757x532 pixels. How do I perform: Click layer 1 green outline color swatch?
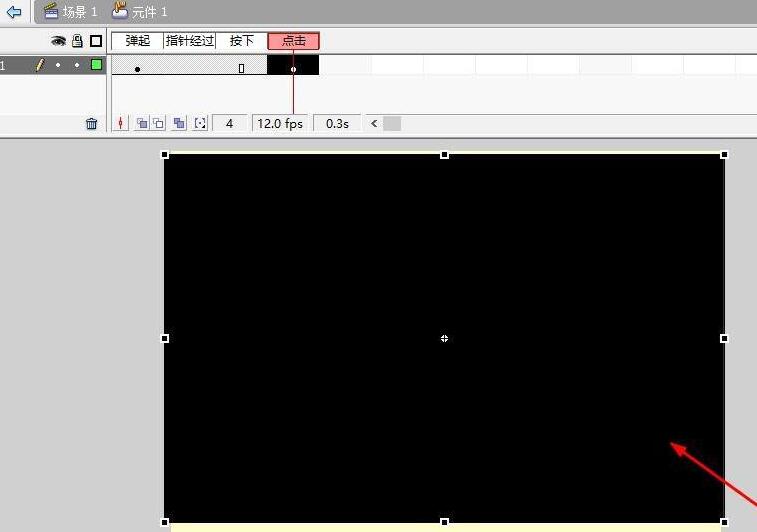(x=97, y=65)
